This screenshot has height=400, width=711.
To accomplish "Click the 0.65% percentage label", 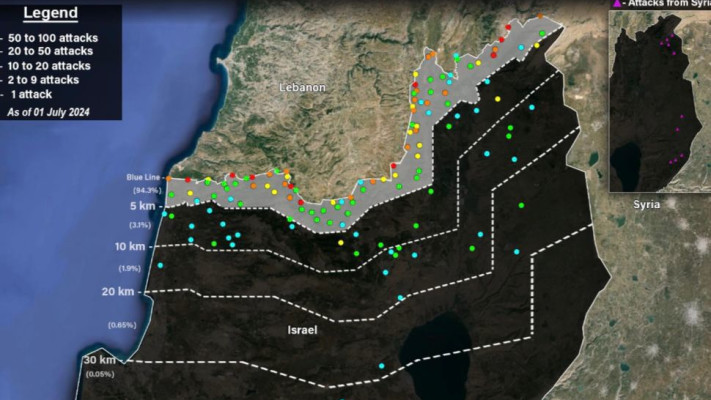I will [x=122, y=325].
